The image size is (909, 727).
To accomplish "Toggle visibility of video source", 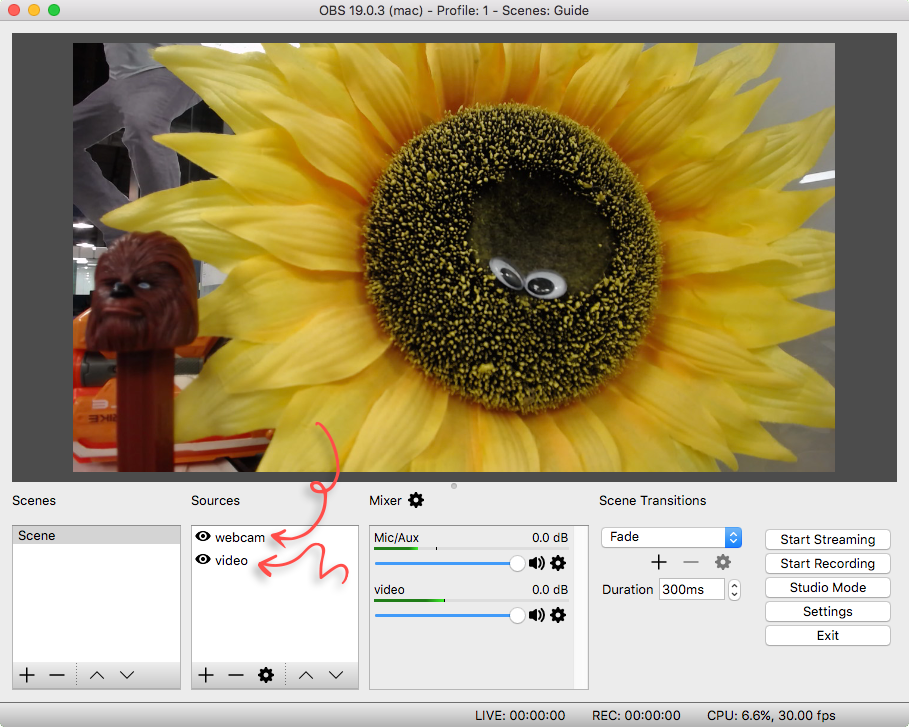I will [203, 560].
